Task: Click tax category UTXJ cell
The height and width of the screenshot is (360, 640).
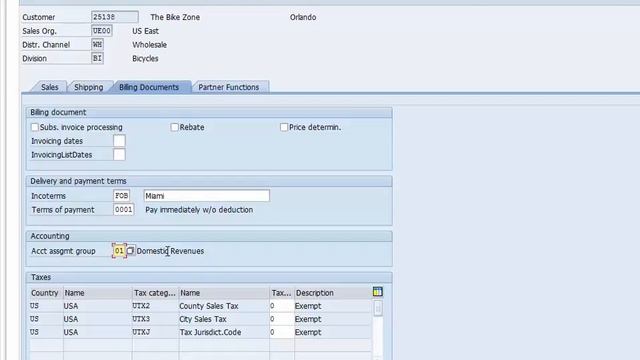Action: tap(155, 332)
